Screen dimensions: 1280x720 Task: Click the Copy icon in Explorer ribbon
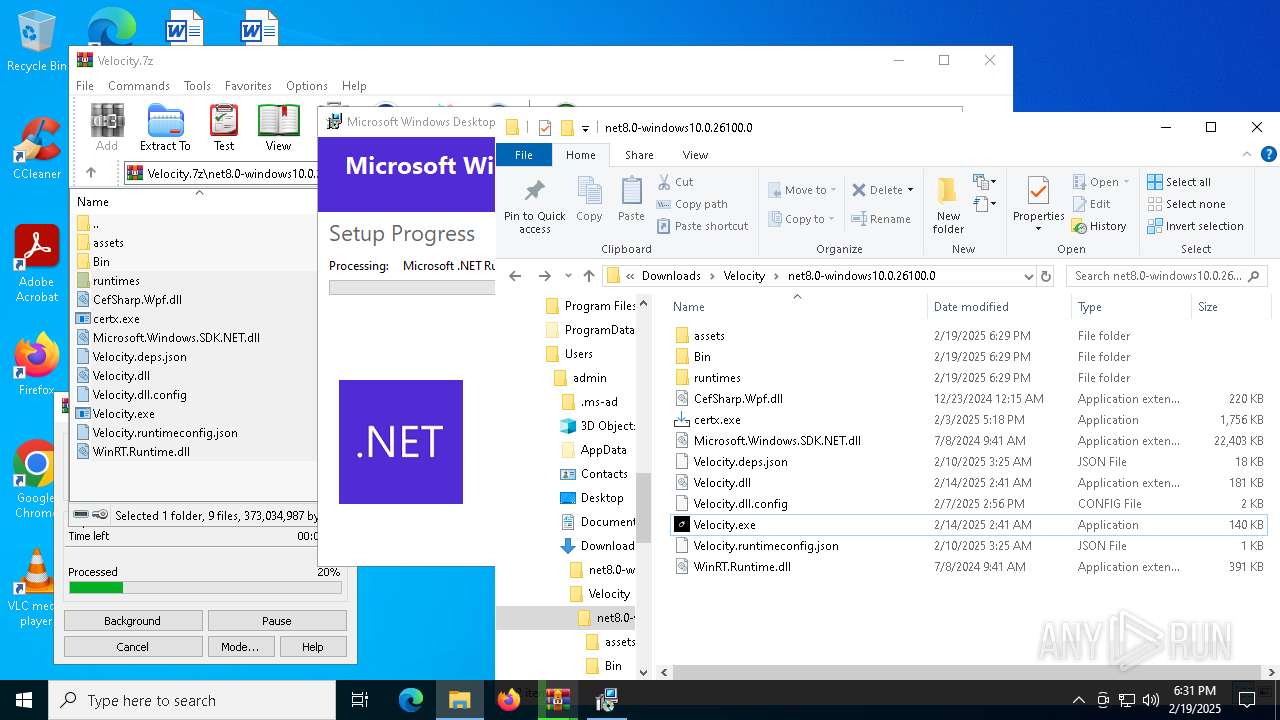(x=589, y=200)
